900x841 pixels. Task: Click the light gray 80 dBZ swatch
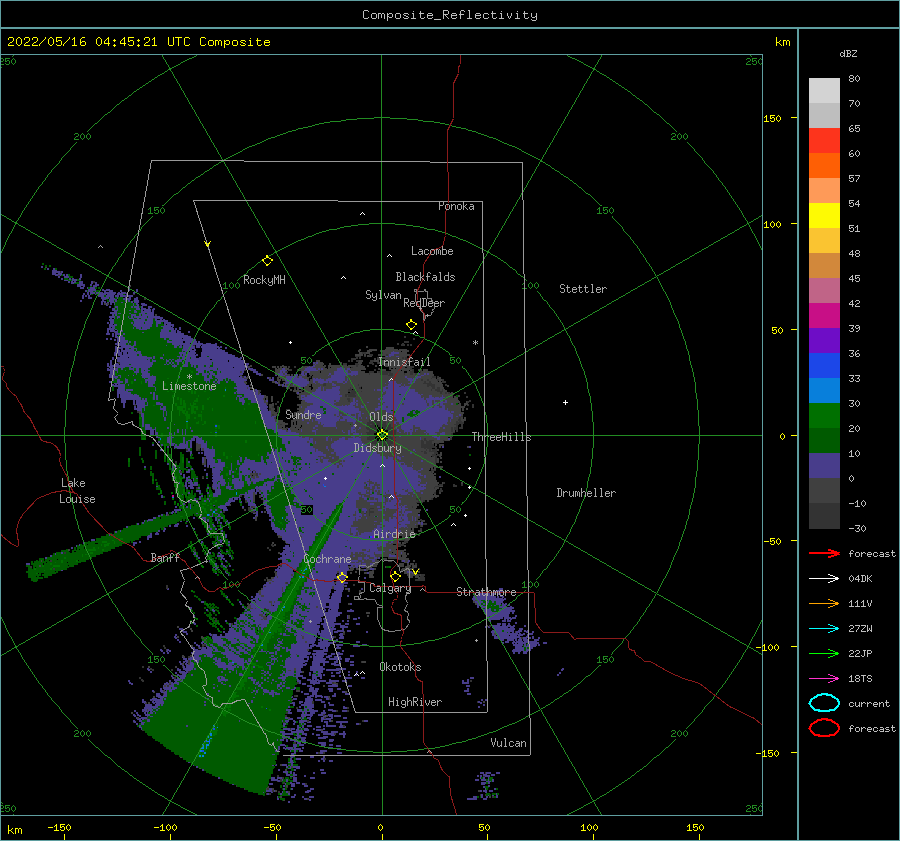pos(824,90)
